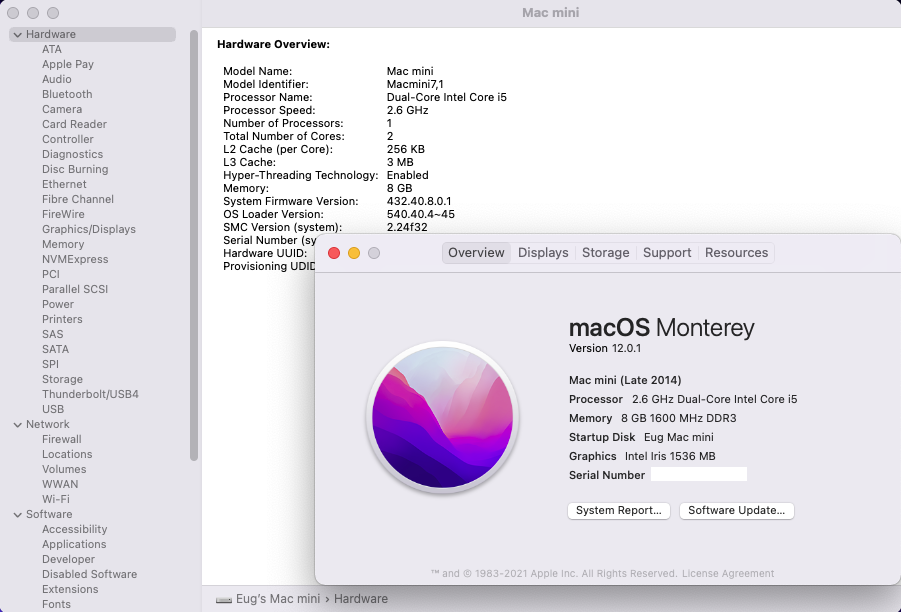Image resolution: width=901 pixels, height=612 pixels.
Task: Collapse the Hardware section in sidebar
Action: (17, 34)
